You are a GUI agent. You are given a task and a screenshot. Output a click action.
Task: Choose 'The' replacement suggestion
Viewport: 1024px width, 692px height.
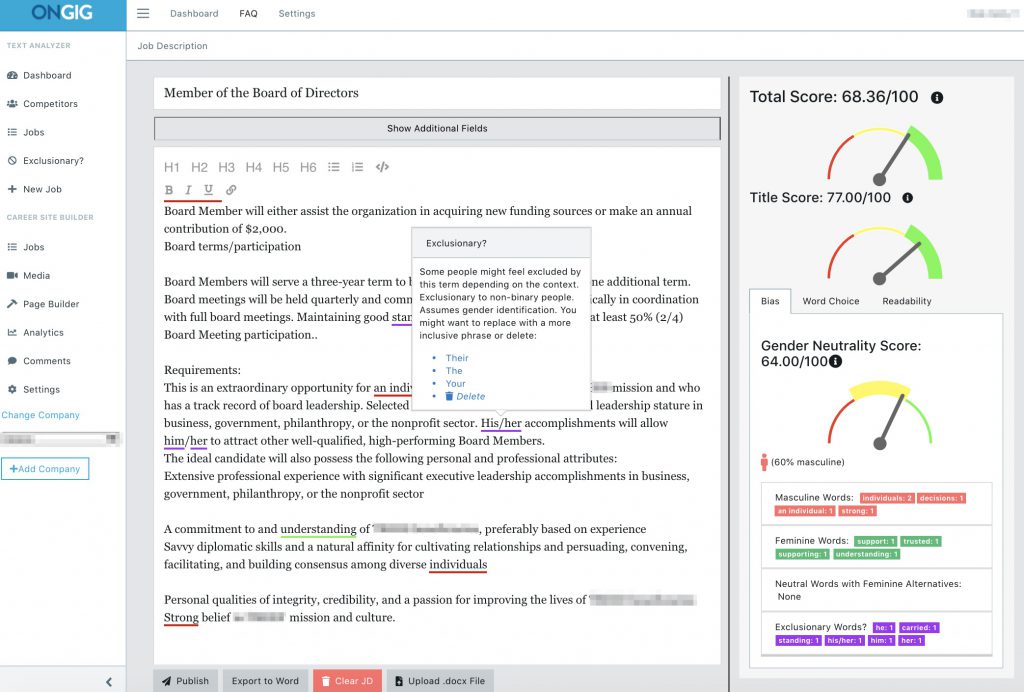[454, 371]
